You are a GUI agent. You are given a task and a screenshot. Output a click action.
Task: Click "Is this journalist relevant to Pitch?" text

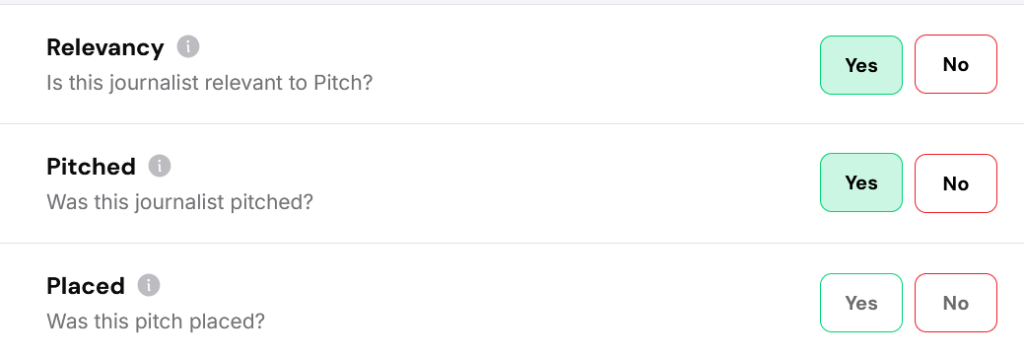coord(209,84)
